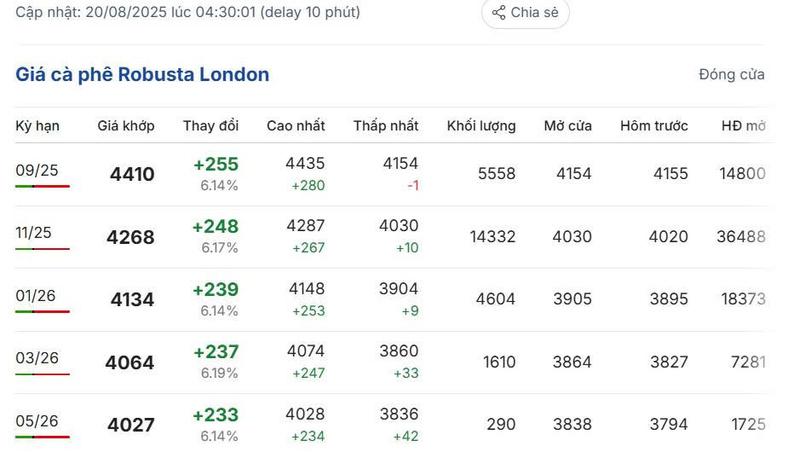The width and height of the screenshot is (800, 452).
Task: Select the Thấp nhất column header
Action: [x=386, y=126]
